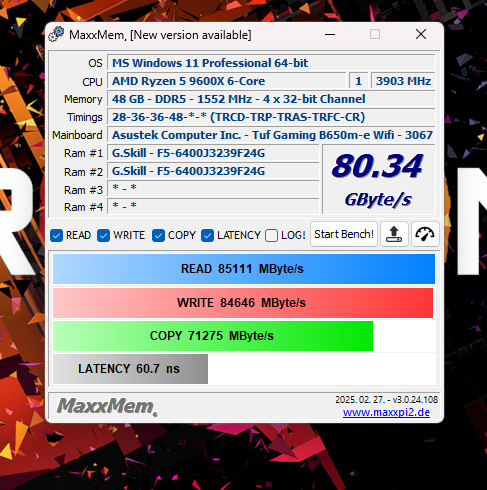487x490 pixels.
Task: Click Ram #1 G.Skill module entry
Action: (x=213, y=153)
